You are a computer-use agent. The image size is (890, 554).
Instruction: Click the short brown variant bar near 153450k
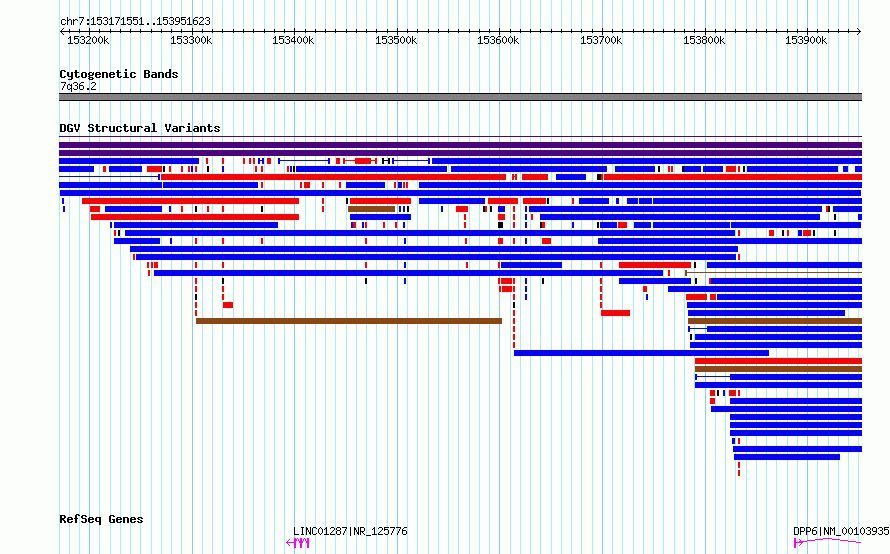[x=371, y=209]
